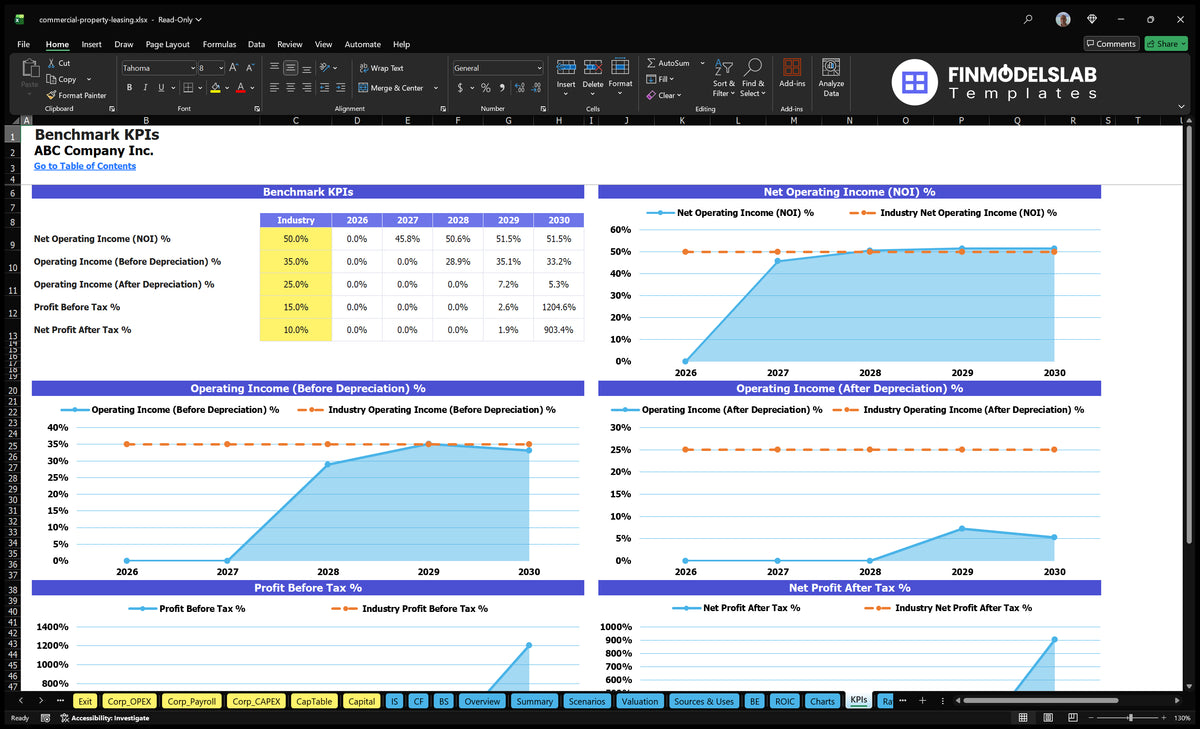Toggle underline formatting
Viewport: 1200px width, 729px height.
click(x=160, y=88)
